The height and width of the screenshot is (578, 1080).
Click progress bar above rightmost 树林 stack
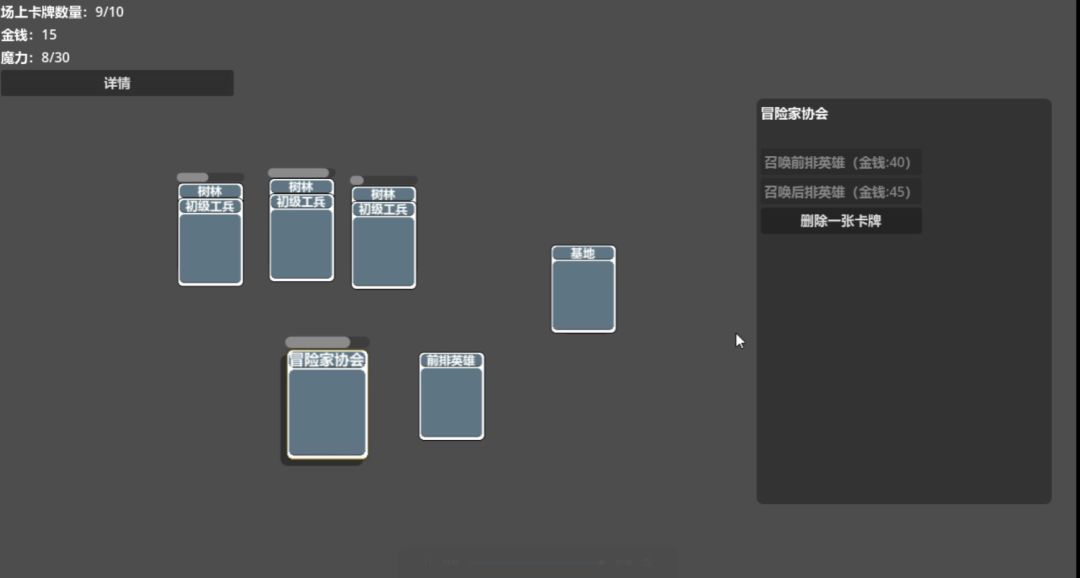tap(384, 180)
